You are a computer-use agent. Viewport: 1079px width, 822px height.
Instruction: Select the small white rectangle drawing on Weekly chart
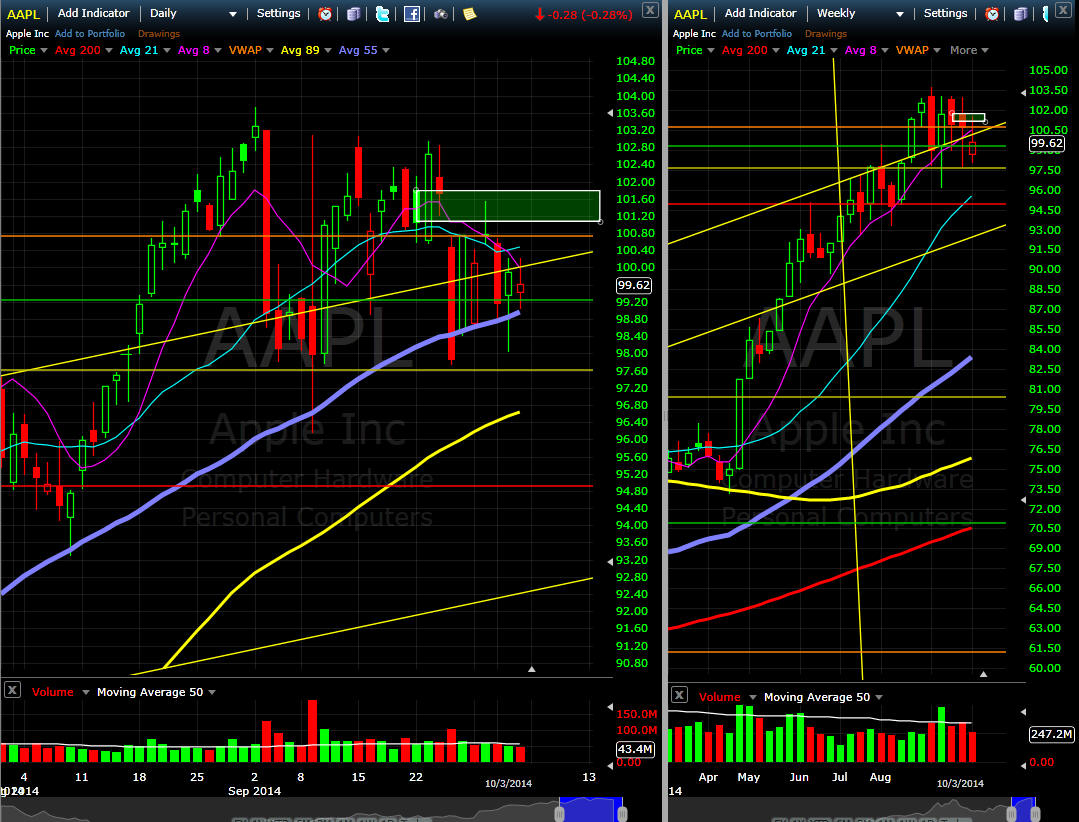click(969, 118)
